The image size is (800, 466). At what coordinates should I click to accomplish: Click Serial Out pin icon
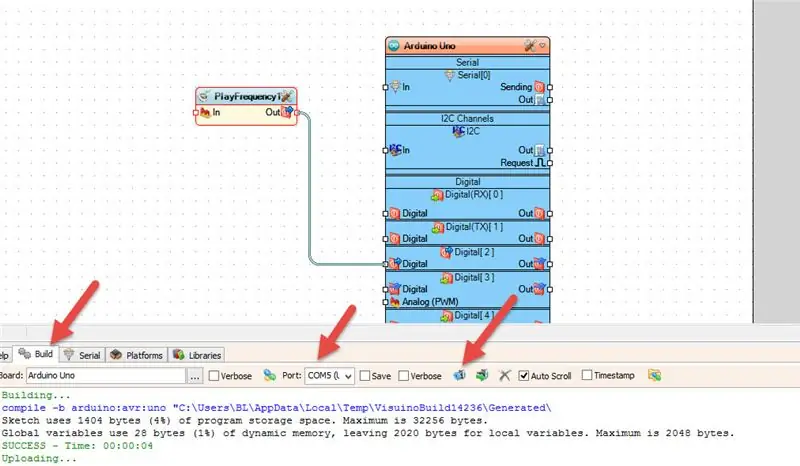pyautogui.click(x=540, y=100)
